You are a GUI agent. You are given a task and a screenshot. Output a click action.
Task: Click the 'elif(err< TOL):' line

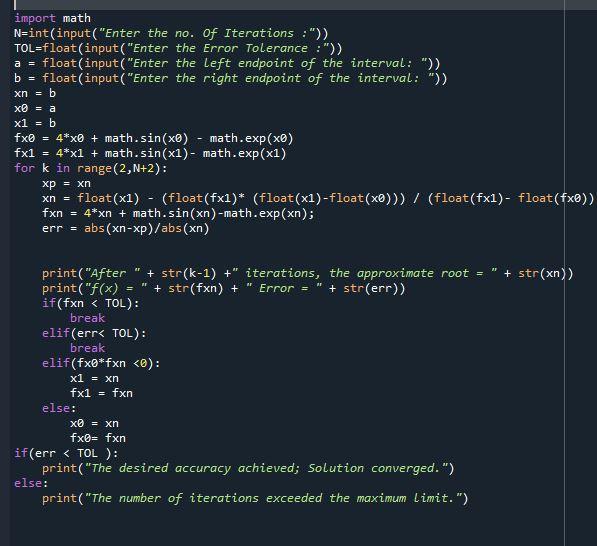94,334
